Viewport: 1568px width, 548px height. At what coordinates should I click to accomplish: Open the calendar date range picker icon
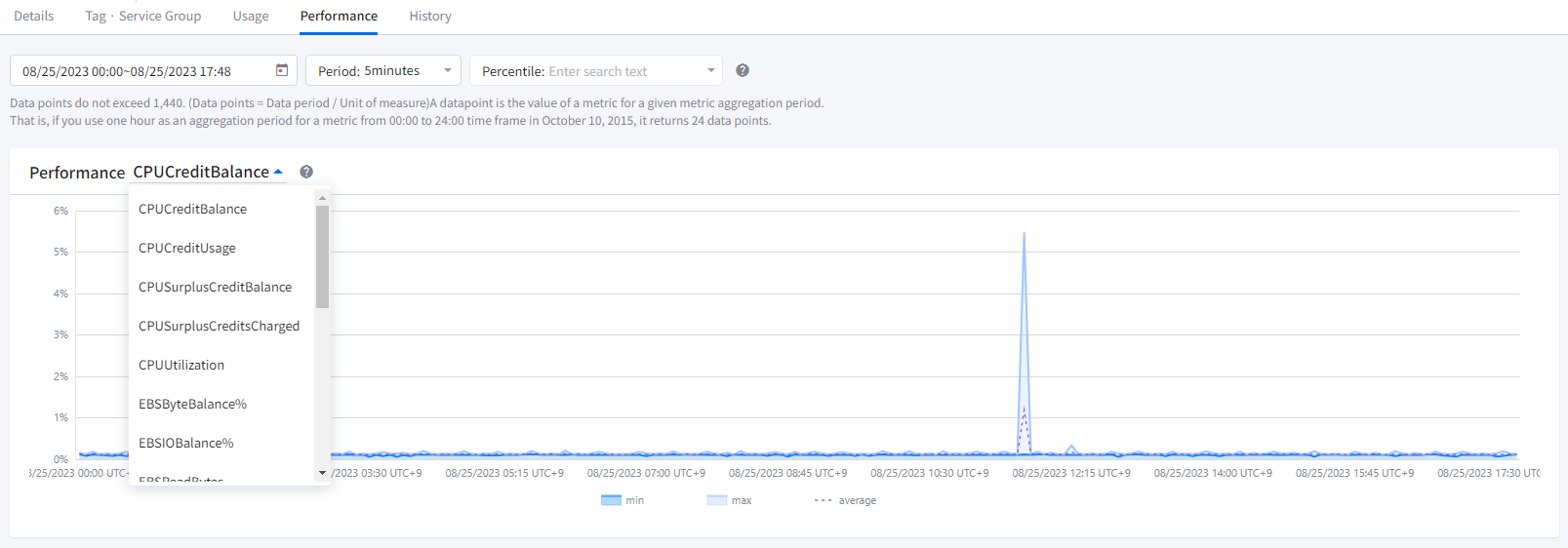(282, 70)
